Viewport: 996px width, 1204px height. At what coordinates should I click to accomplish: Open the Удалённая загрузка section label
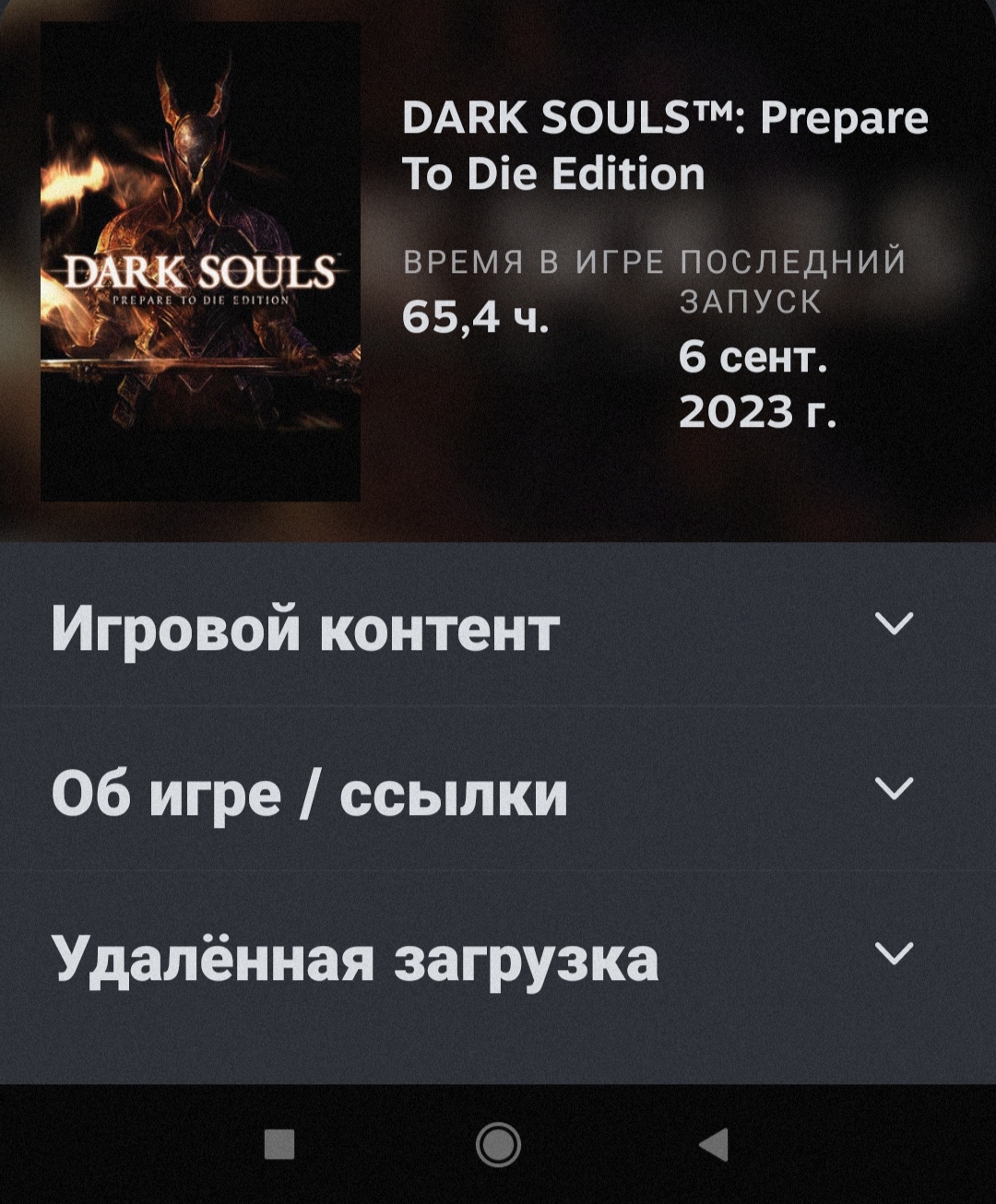[355, 959]
